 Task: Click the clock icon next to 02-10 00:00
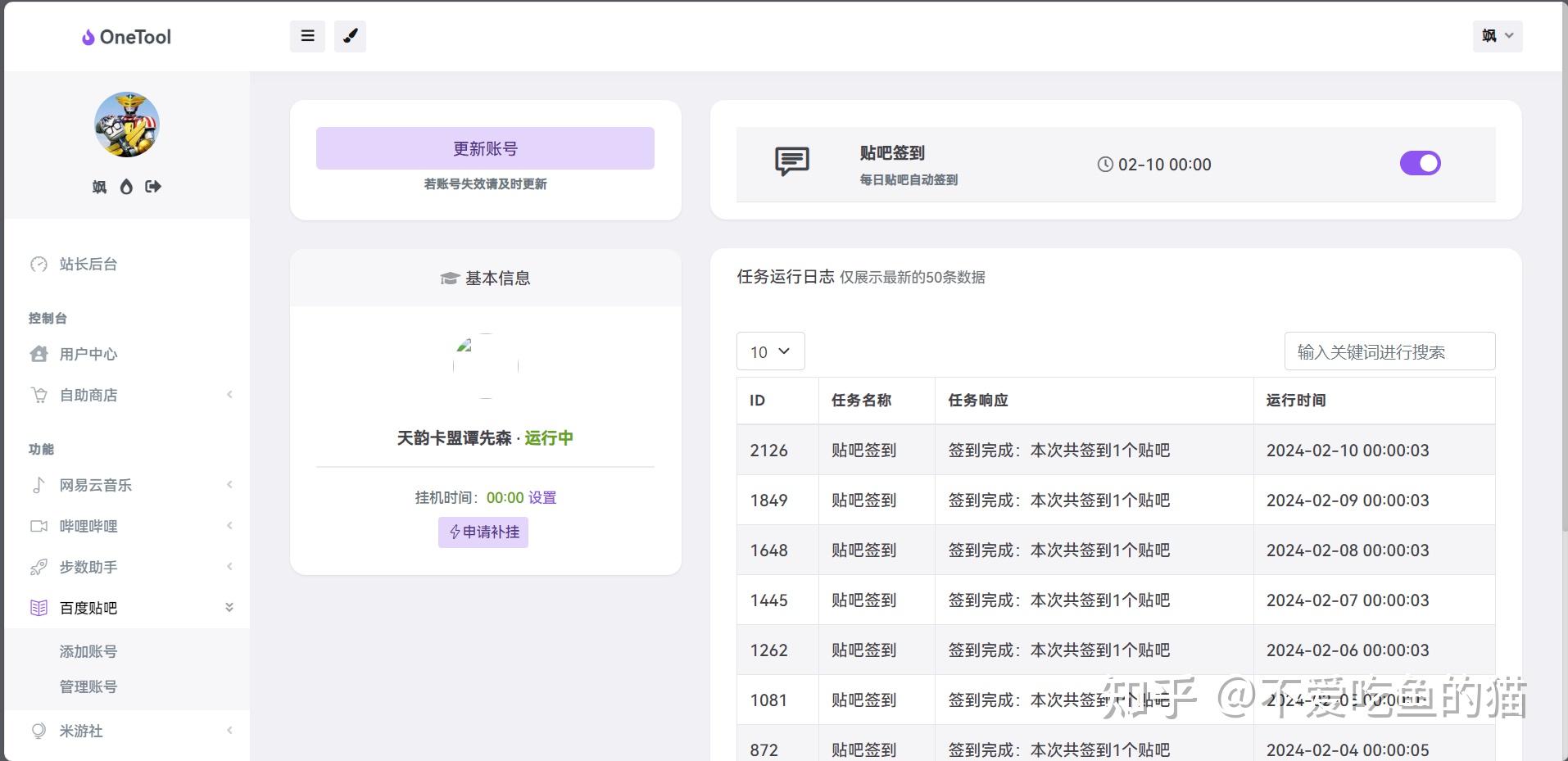[1106, 164]
